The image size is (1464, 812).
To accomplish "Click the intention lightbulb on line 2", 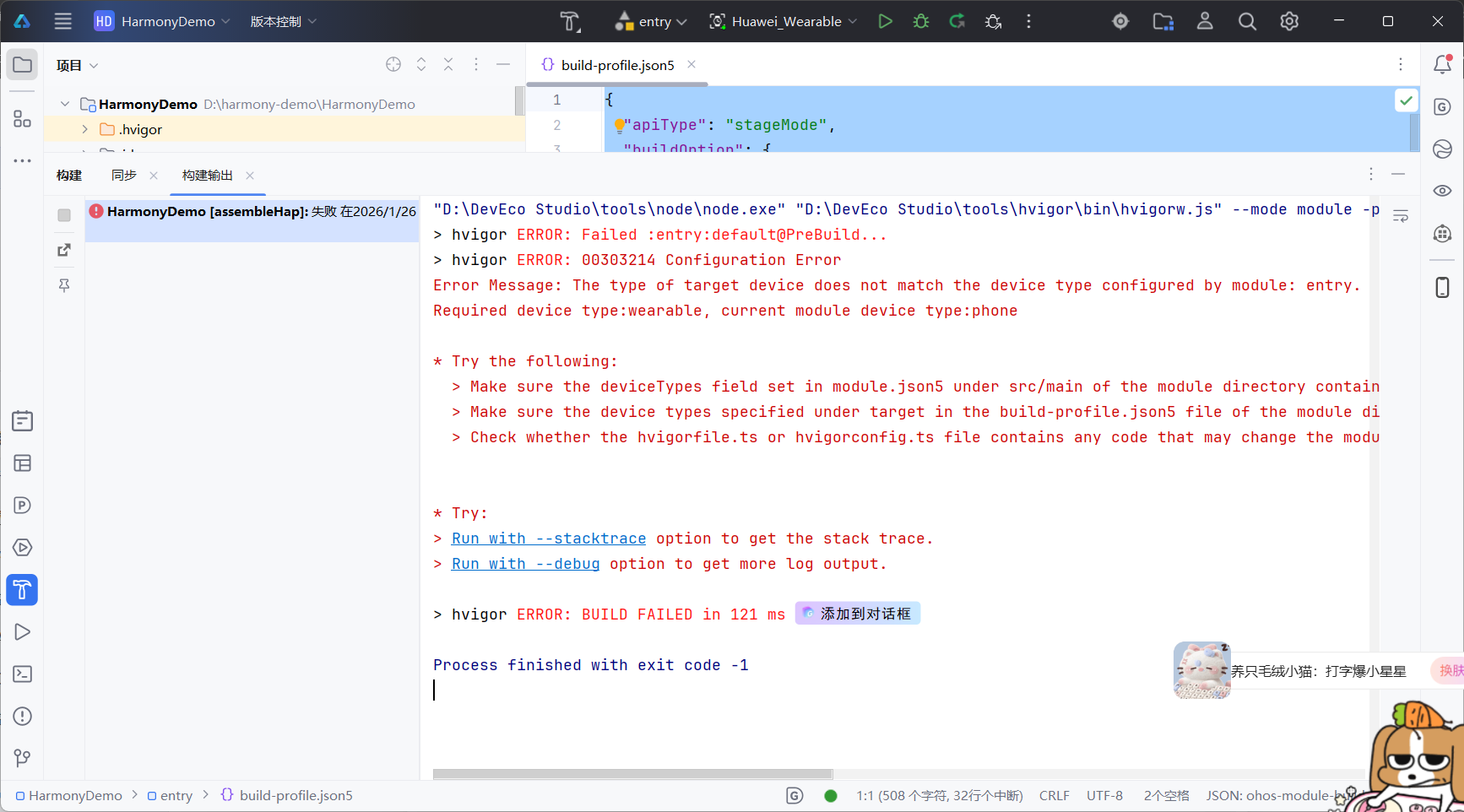I will point(619,126).
